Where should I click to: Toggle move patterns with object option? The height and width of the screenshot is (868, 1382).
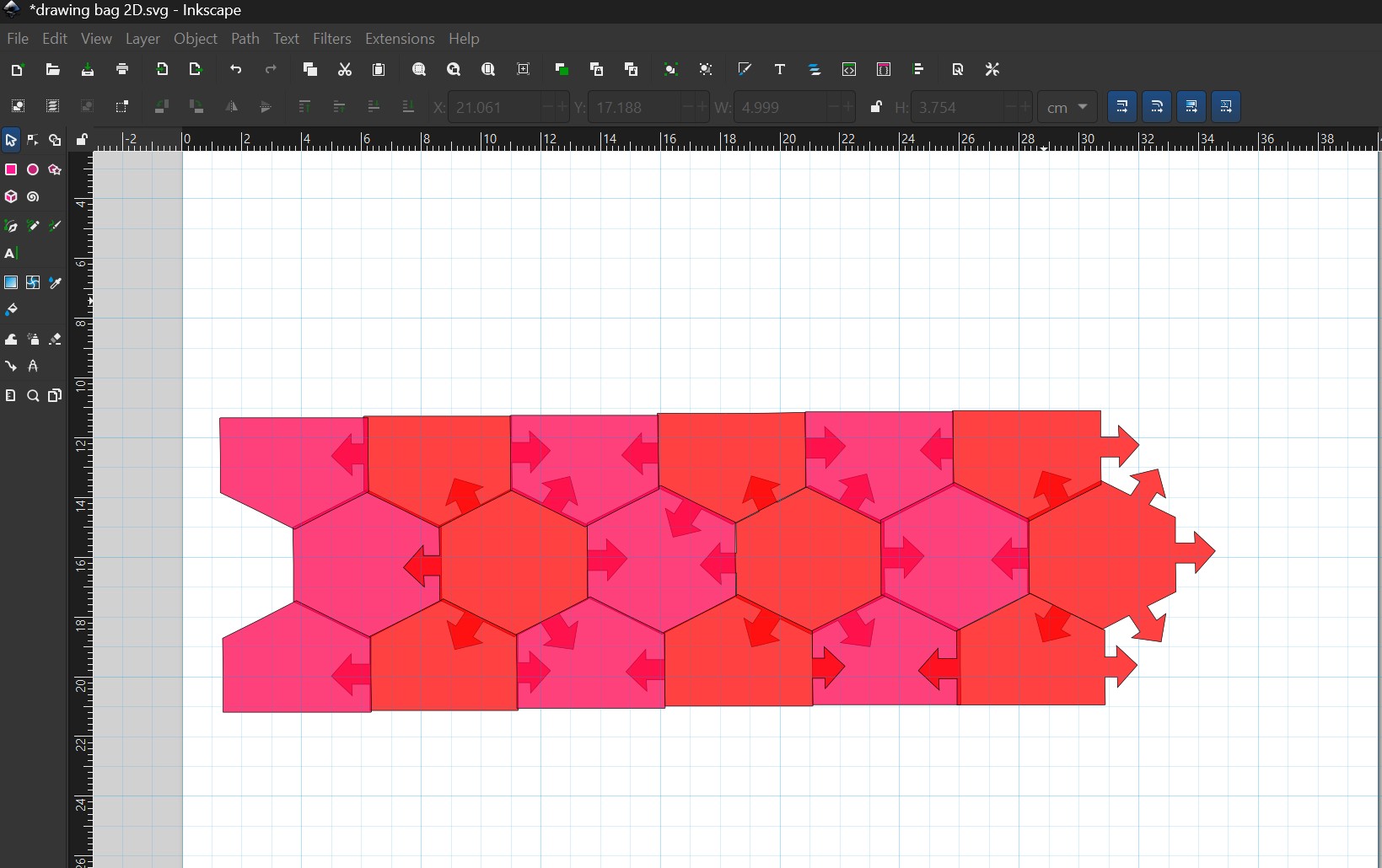(x=1226, y=107)
